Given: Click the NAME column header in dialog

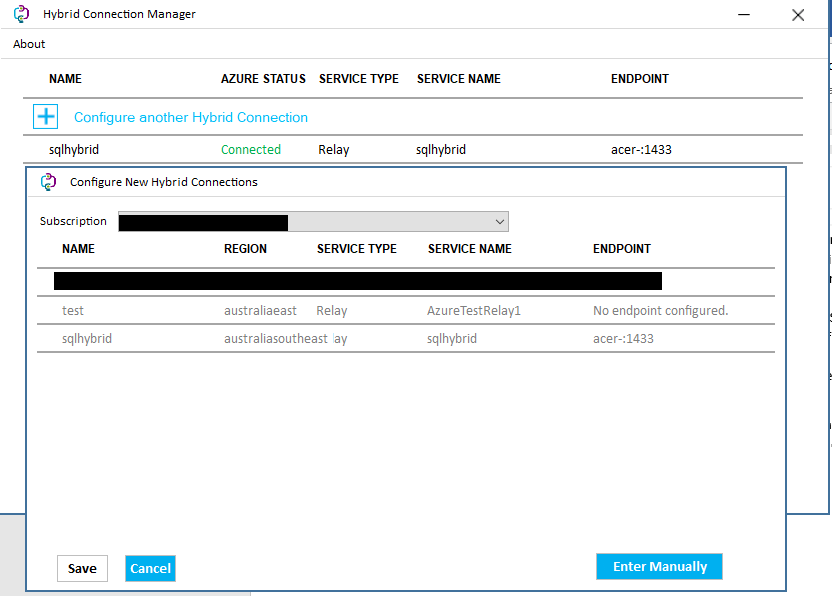Looking at the screenshot, I should 78,248.
